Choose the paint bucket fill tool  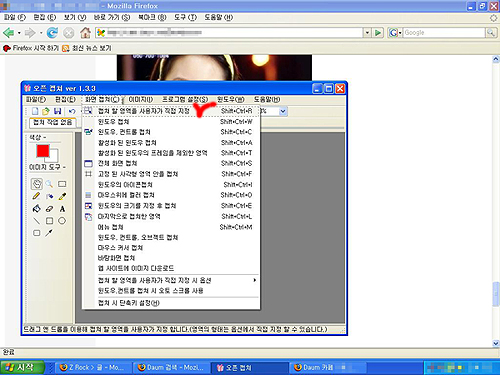point(36,209)
